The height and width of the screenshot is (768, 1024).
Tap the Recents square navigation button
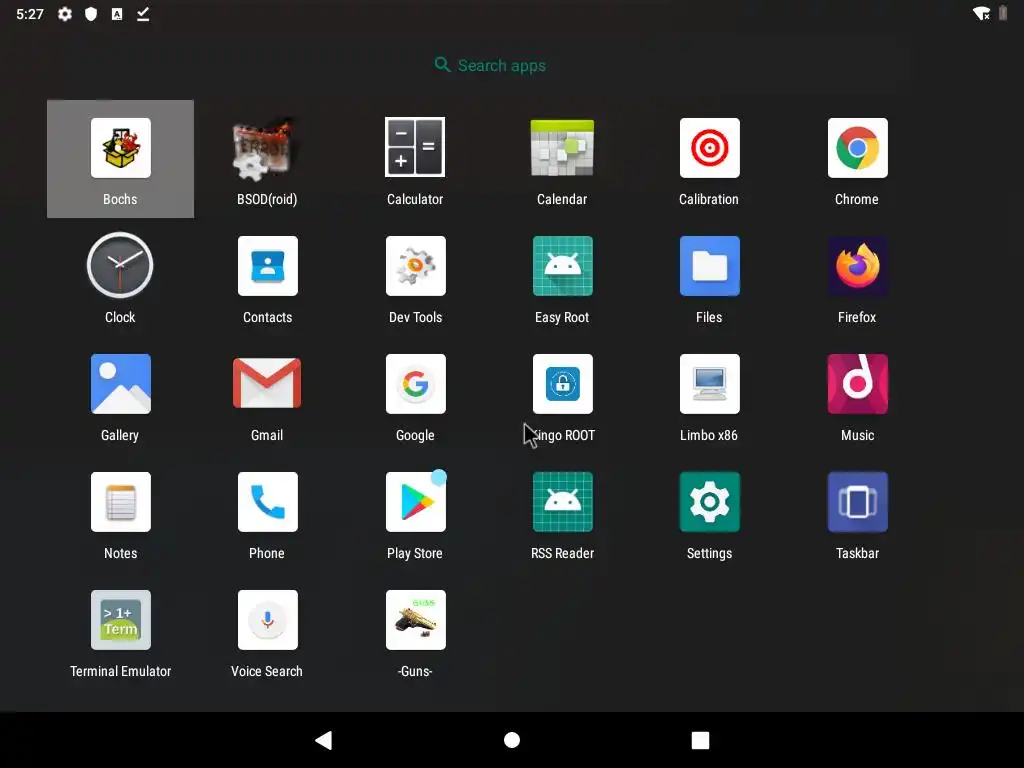pos(700,740)
